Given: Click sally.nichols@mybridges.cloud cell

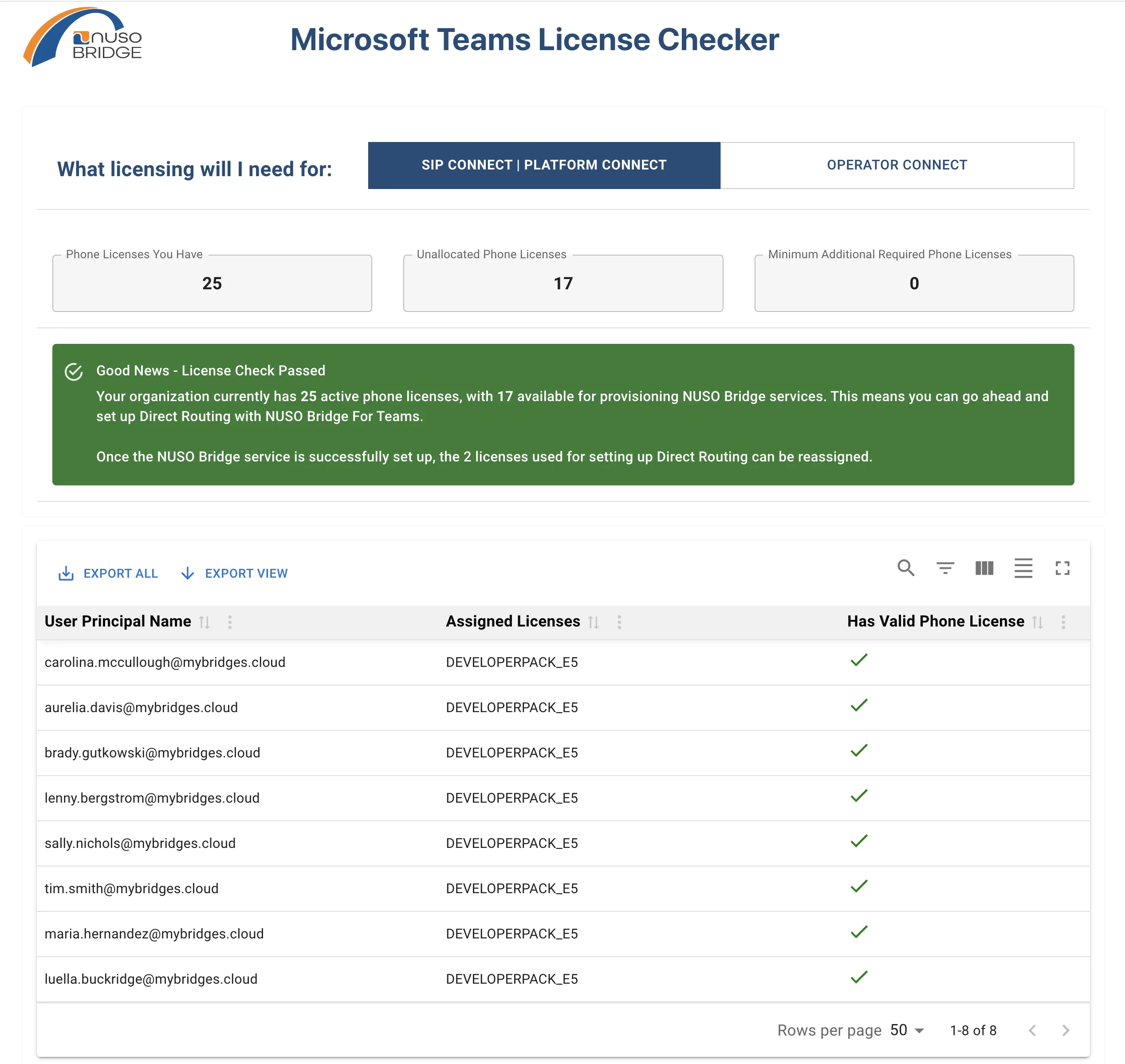Looking at the screenshot, I should click(x=140, y=843).
